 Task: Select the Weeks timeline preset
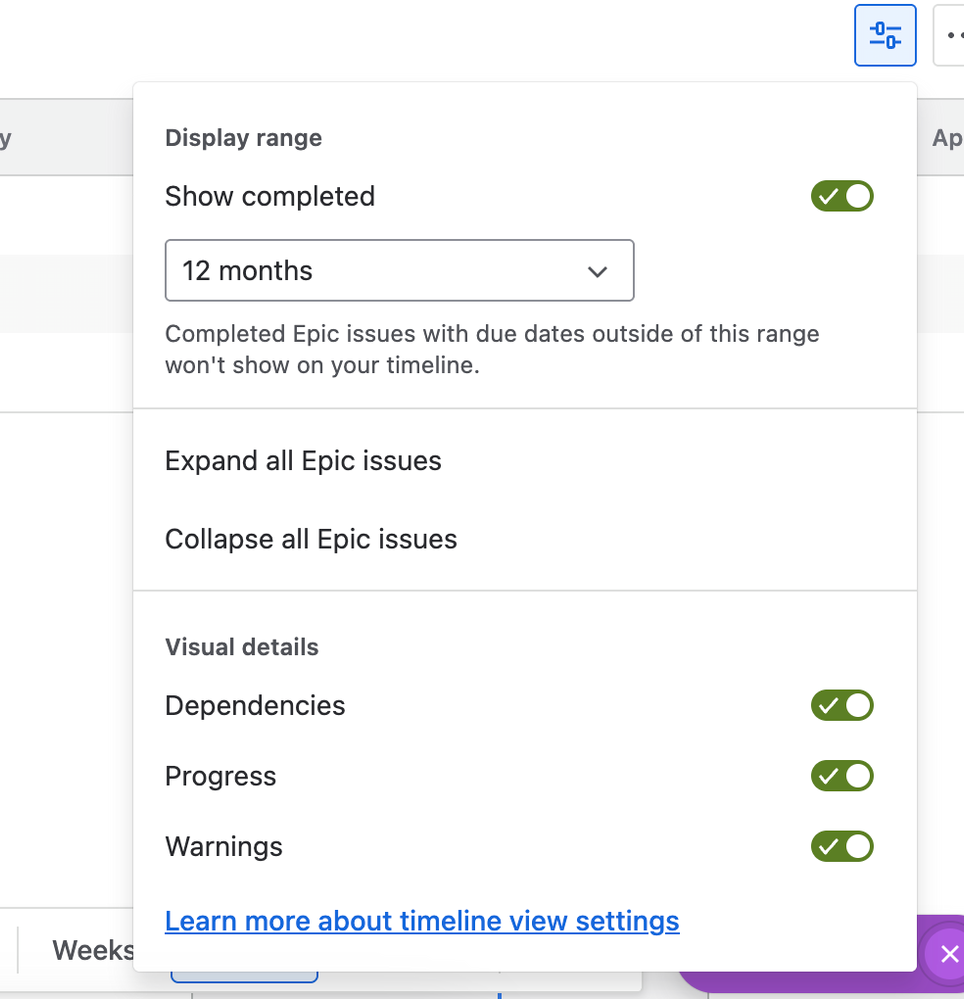point(93,949)
